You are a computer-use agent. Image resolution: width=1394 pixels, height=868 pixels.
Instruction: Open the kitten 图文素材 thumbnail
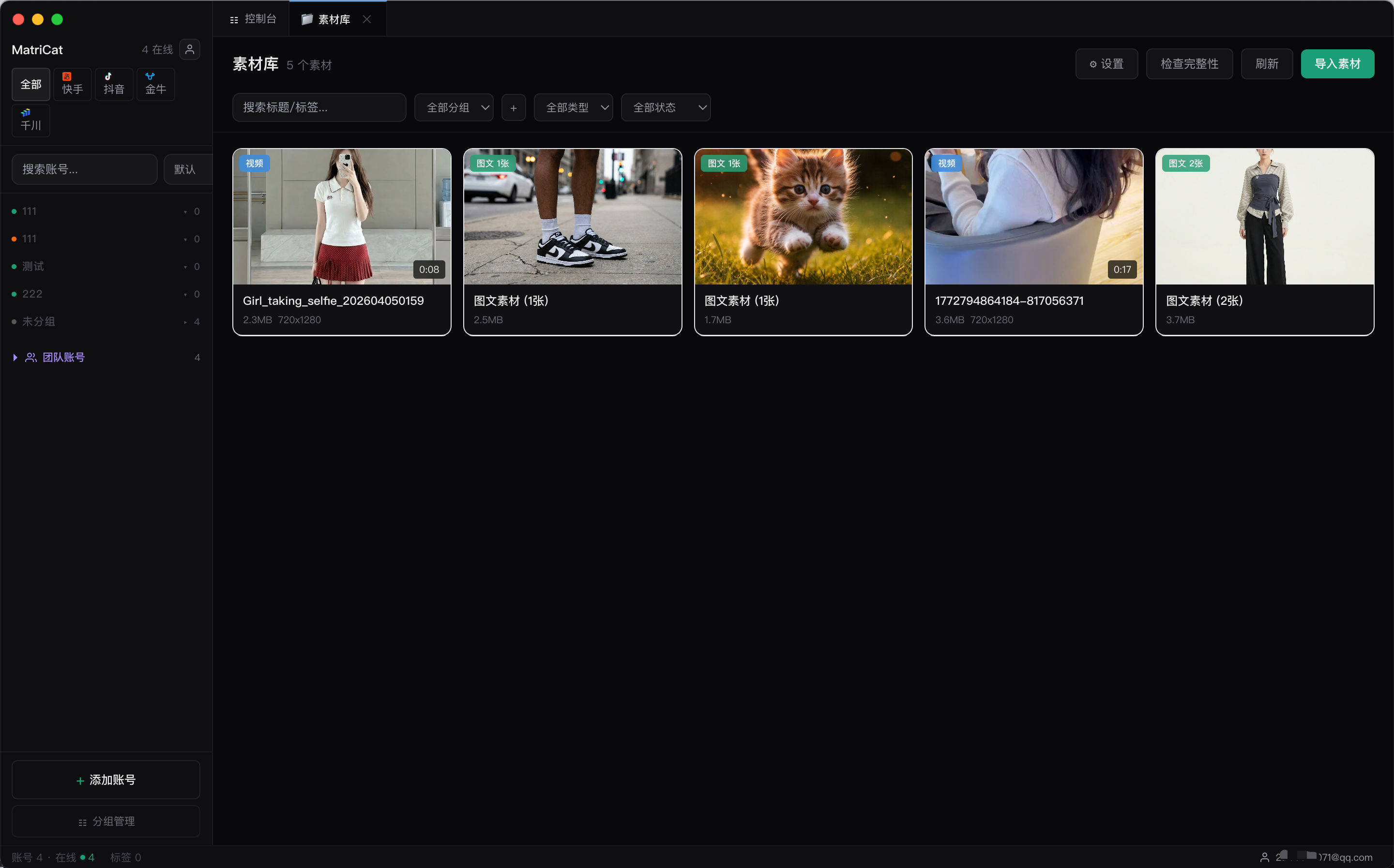point(803,216)
